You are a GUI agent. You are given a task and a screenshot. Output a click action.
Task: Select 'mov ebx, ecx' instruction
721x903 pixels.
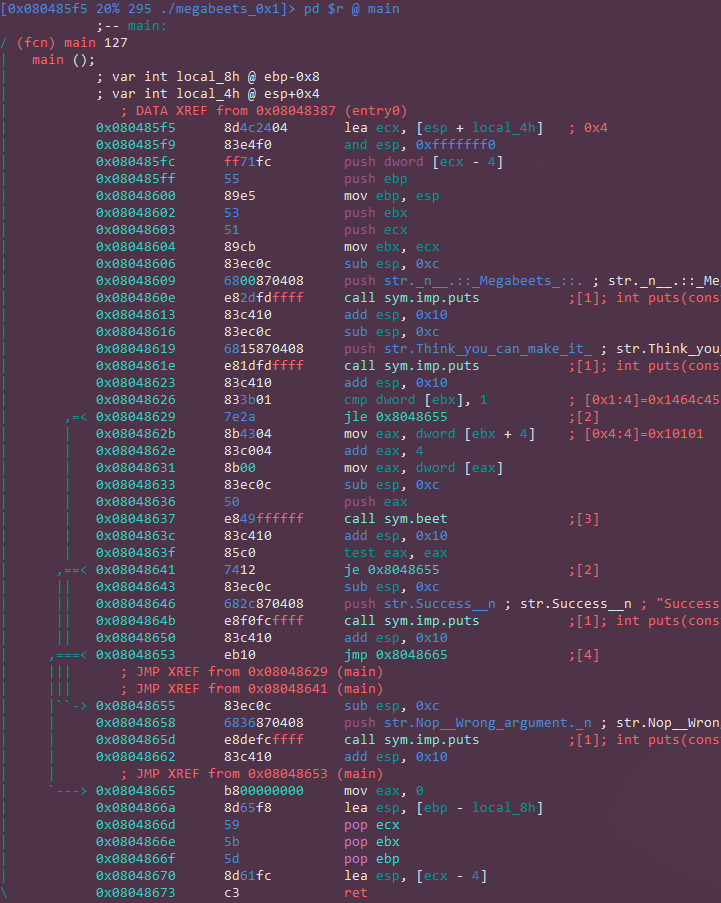[392, 246]
